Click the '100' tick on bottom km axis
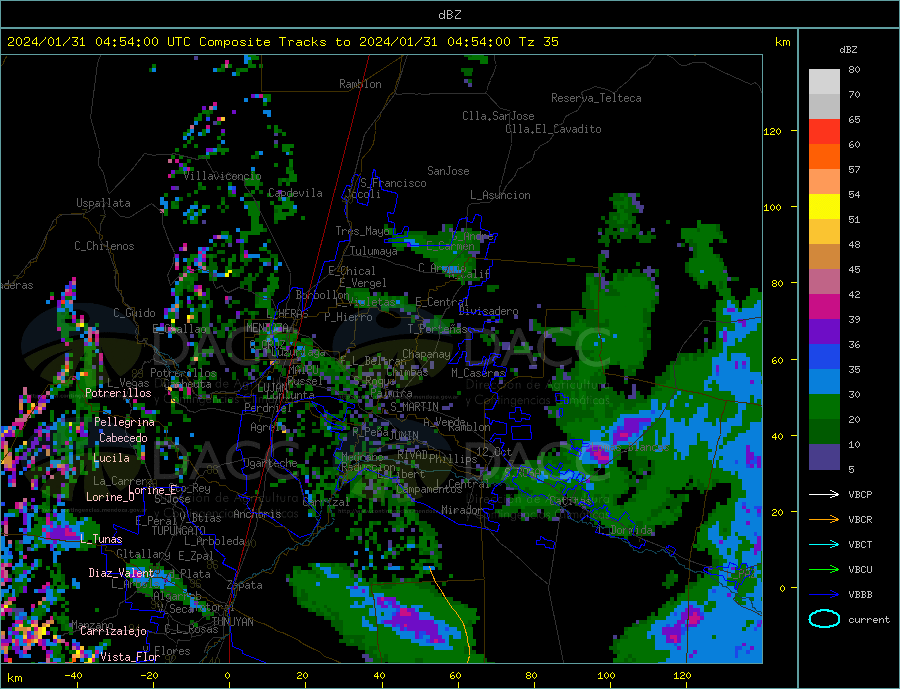Screen dimensions: 900x689 coord(606,676)
